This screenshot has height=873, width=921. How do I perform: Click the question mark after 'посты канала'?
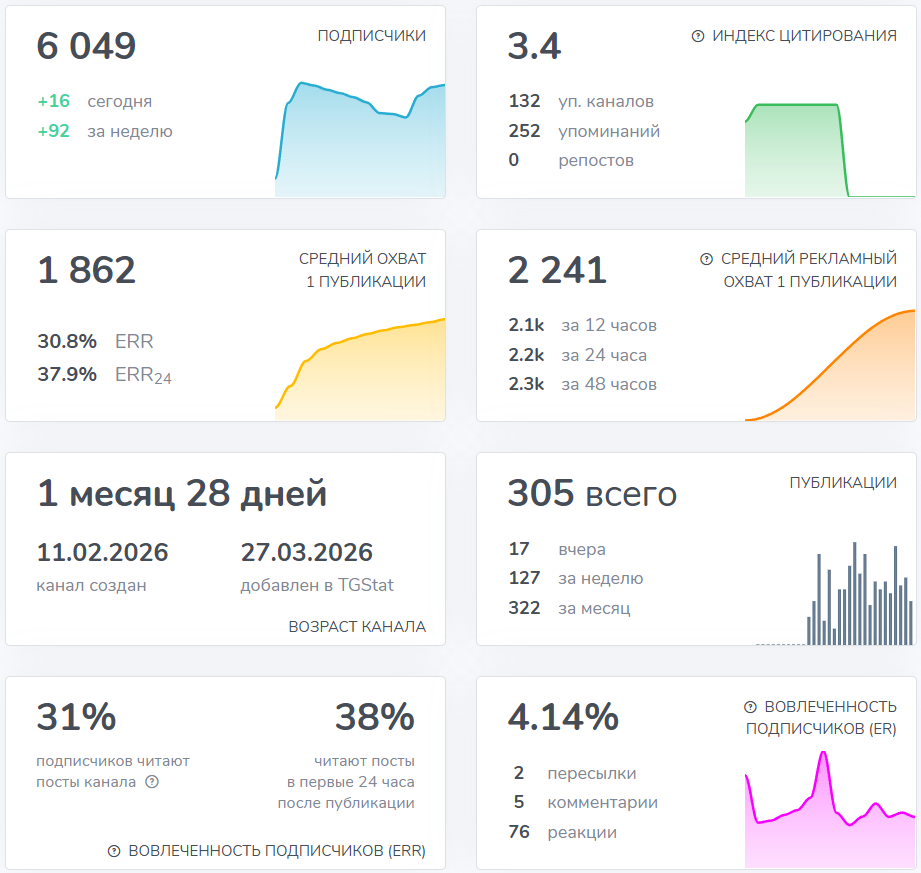pos(152,782)
